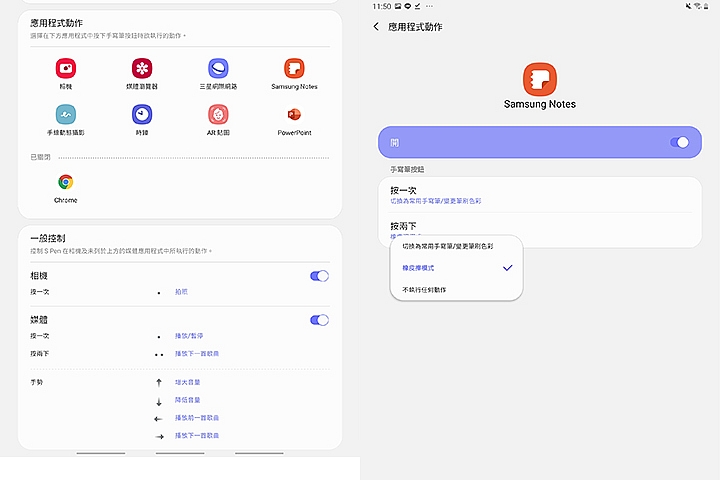Open the red Camera (相機) app action
Screen dimensions: 720x480
[66, 68]
